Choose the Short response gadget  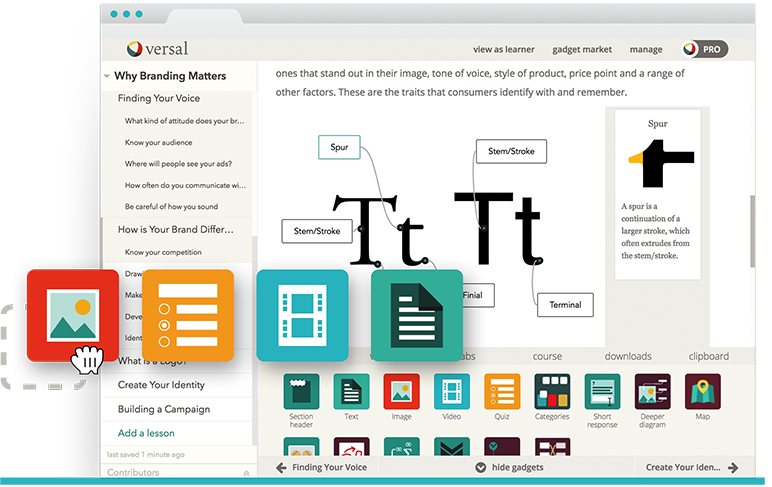coord(602,391)
